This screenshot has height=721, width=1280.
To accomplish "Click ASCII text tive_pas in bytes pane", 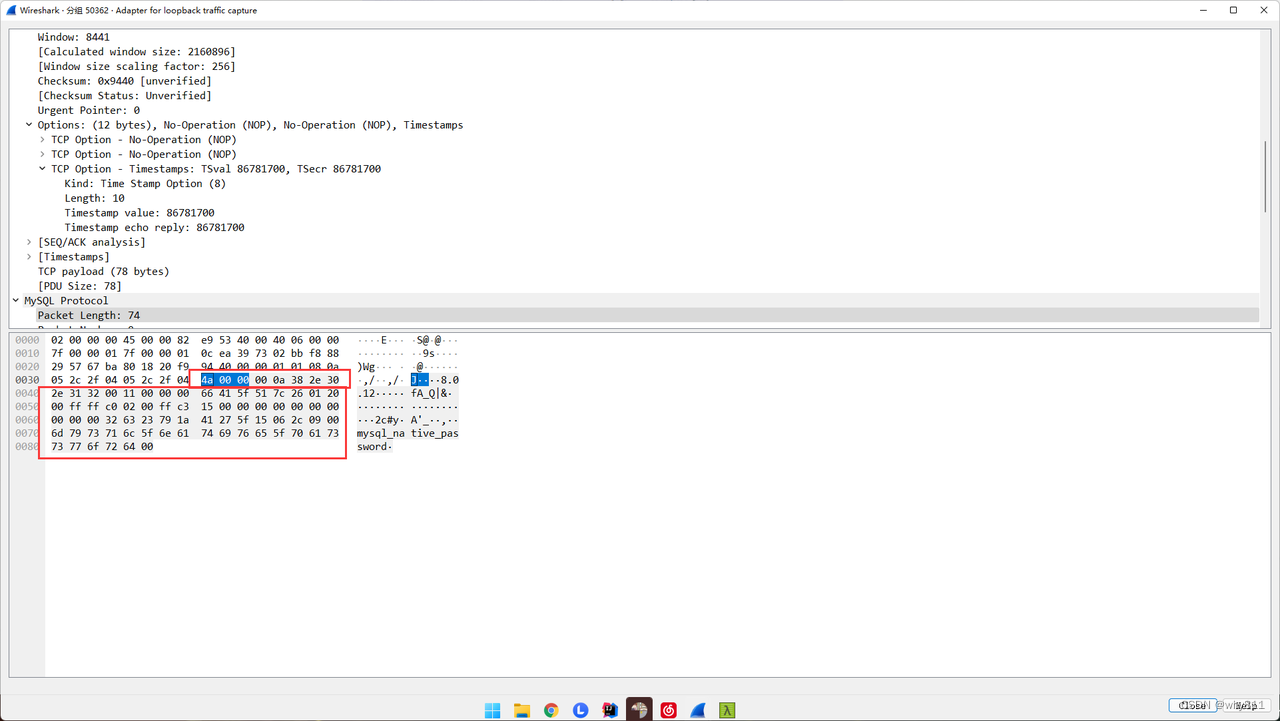I will [435, 434].
